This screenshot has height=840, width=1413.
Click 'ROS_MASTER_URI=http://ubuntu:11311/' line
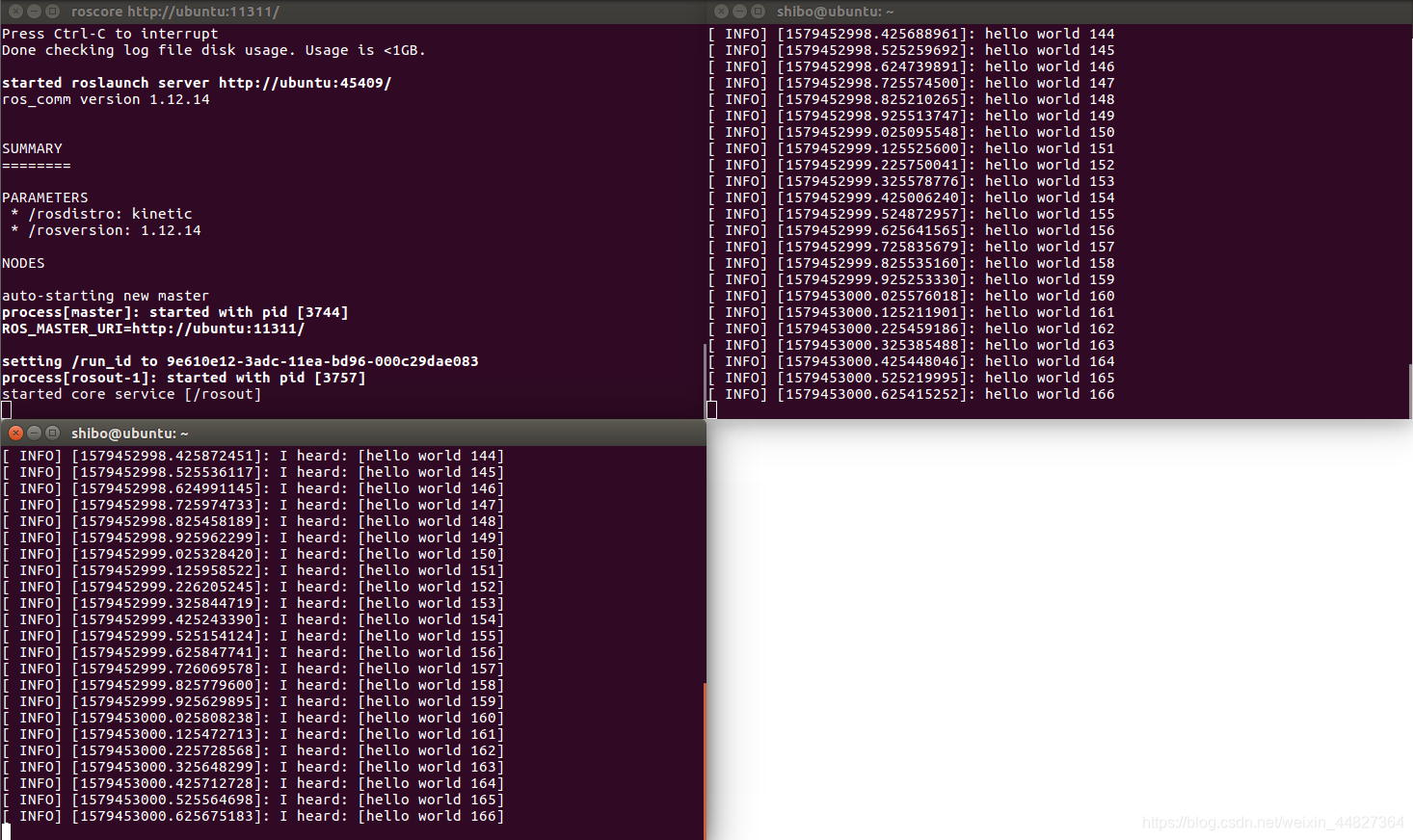(x=153, y=328)
